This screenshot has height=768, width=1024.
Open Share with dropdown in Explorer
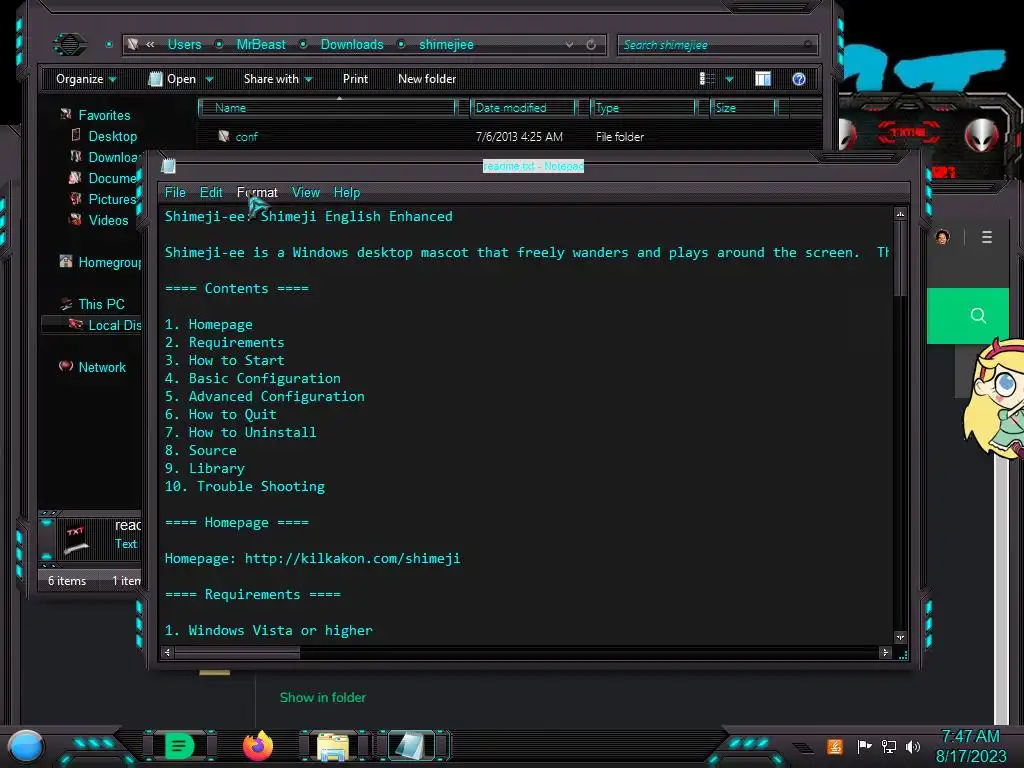coord(278,79)
